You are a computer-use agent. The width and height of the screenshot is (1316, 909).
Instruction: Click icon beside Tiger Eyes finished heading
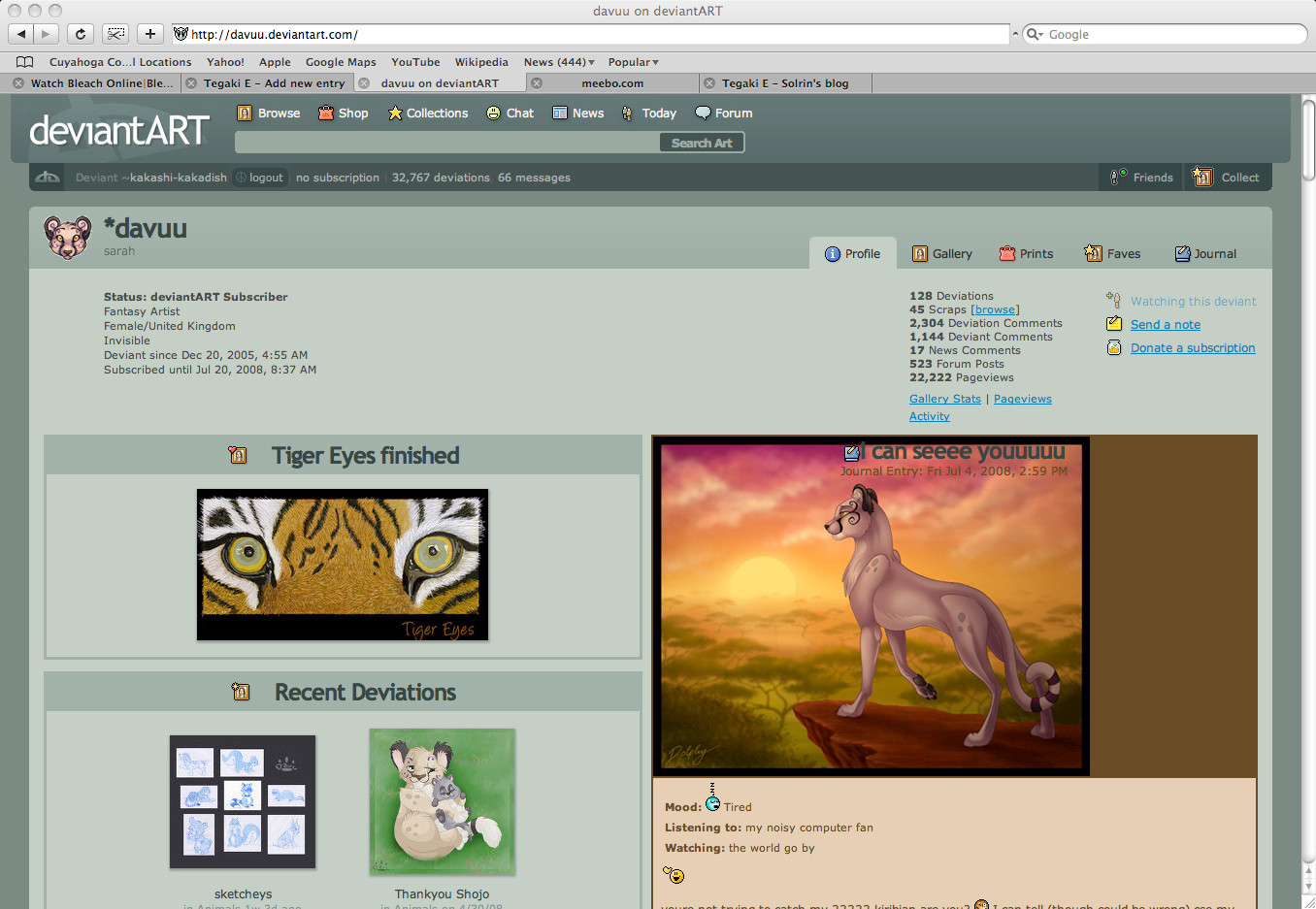(x=238, y=455)
